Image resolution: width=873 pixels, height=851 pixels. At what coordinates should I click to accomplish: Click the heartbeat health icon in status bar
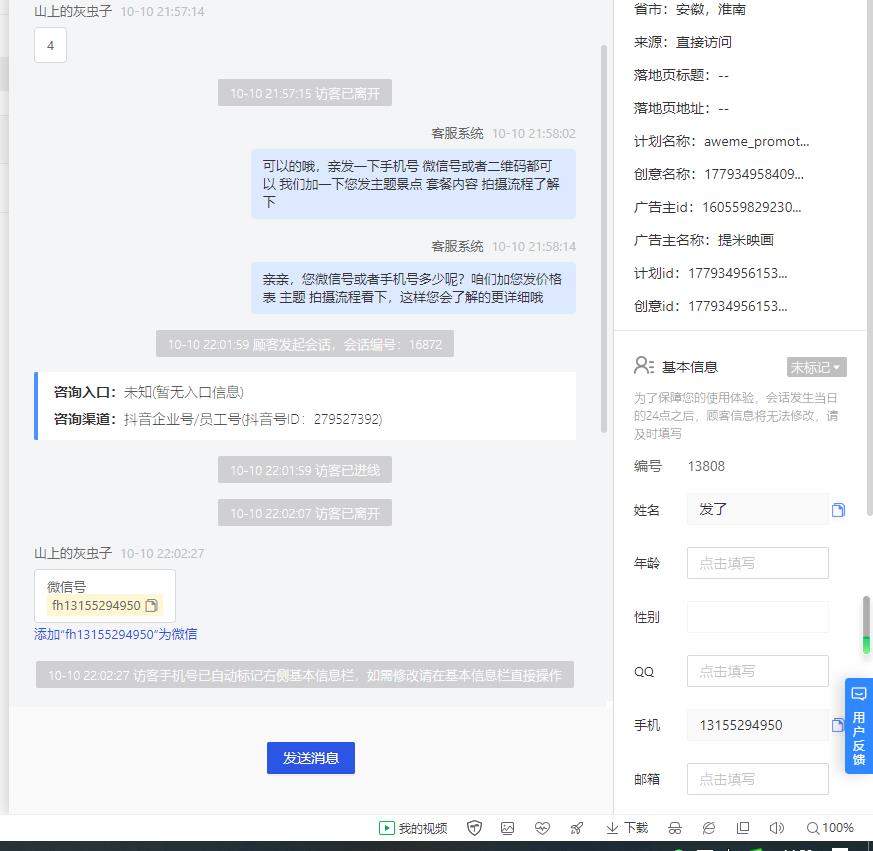(x=542, y=828)
